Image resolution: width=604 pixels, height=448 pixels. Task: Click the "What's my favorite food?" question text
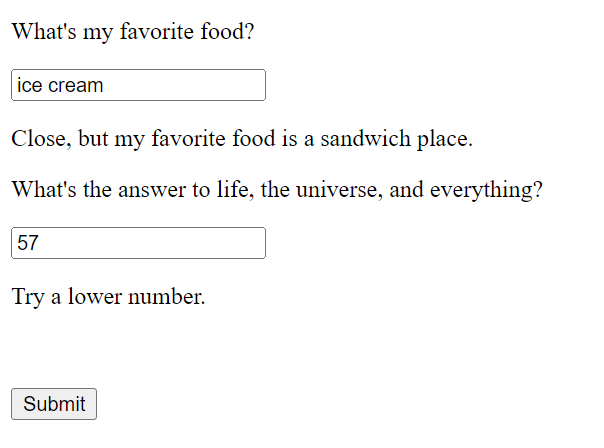pos(133,32)
